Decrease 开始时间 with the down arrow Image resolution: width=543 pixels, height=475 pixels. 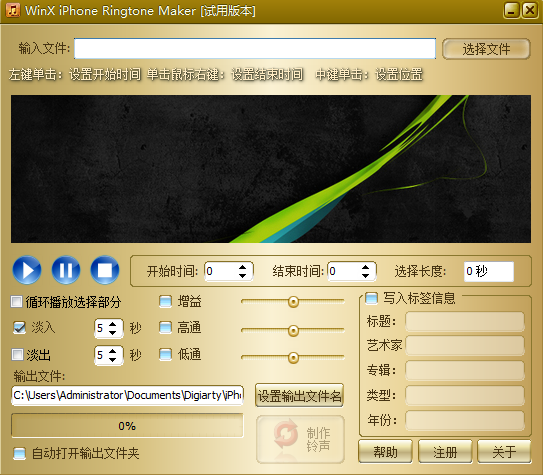pos(242,276)
